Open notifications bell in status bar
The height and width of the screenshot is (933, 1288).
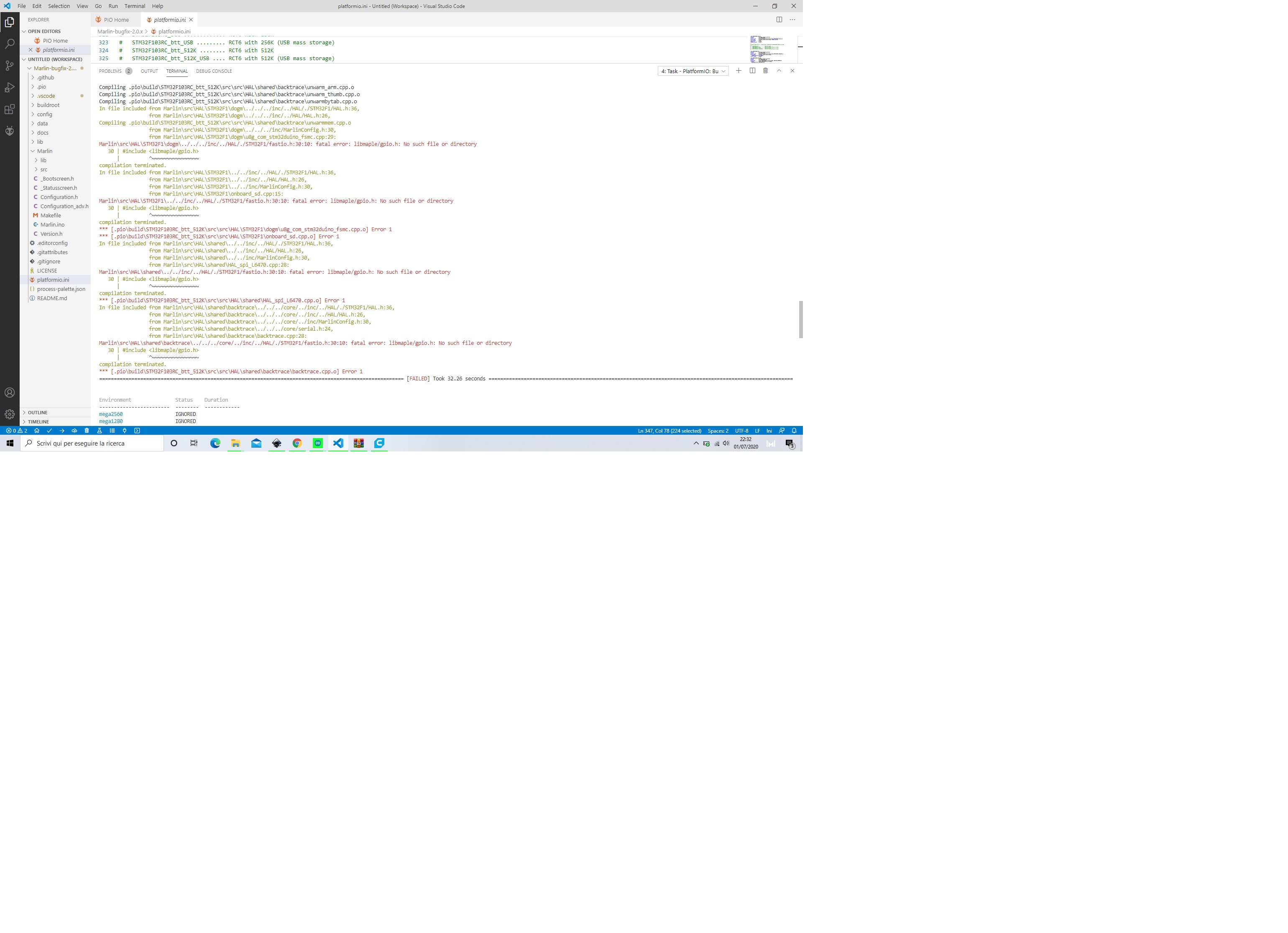pos(795,431)
